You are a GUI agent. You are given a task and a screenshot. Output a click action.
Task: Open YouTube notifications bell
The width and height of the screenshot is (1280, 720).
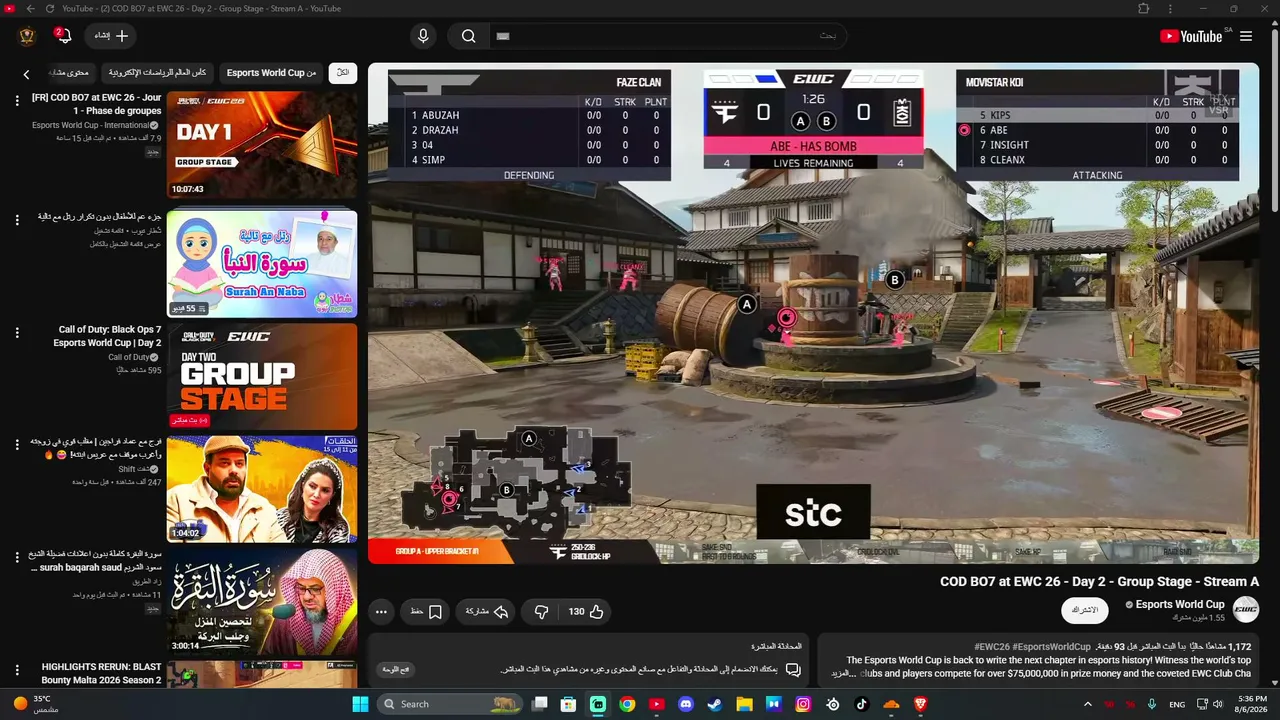pos(64,36)
